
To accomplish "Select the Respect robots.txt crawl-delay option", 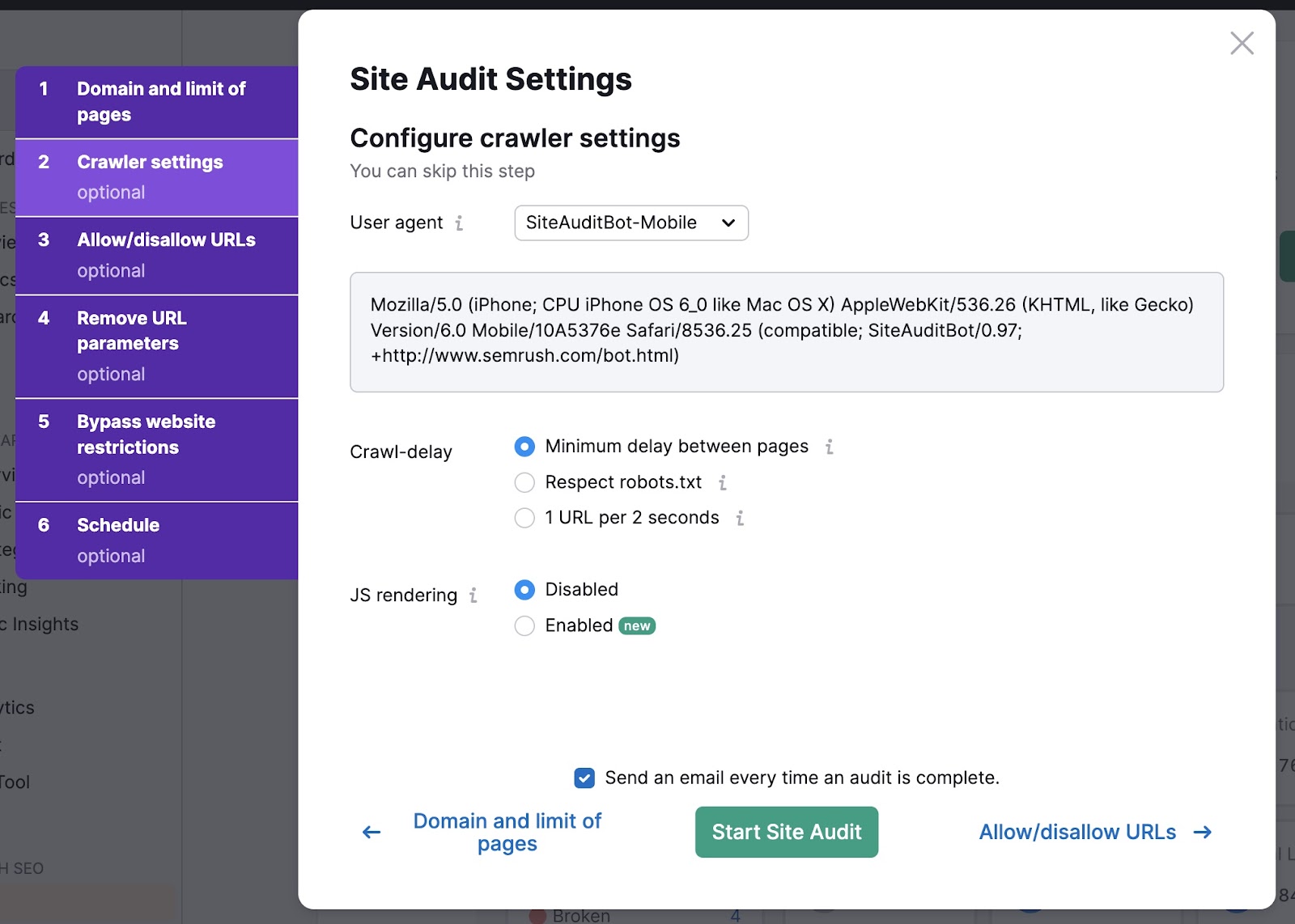I will tap(524, 481).
